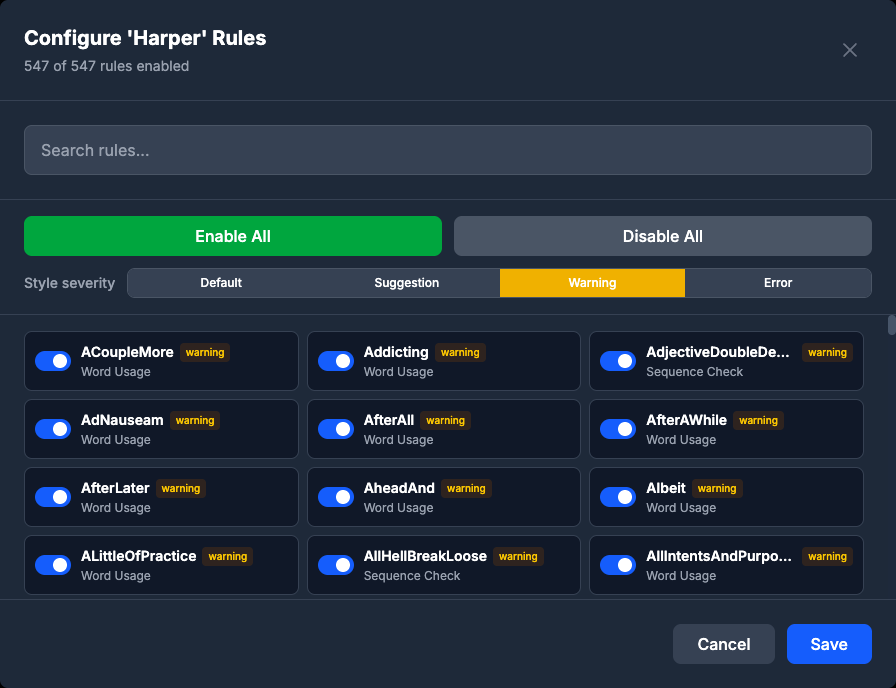Click the Disable All button
Image resolution: width=896 pixels, height=688 pixels.
pos(662,236)
